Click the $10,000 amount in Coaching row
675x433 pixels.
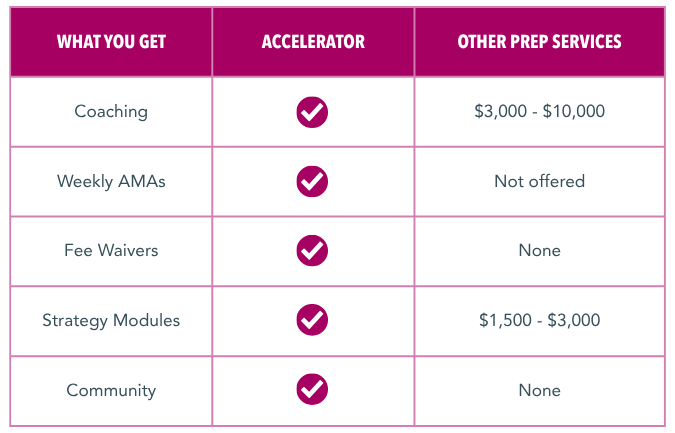pos(574,111)
